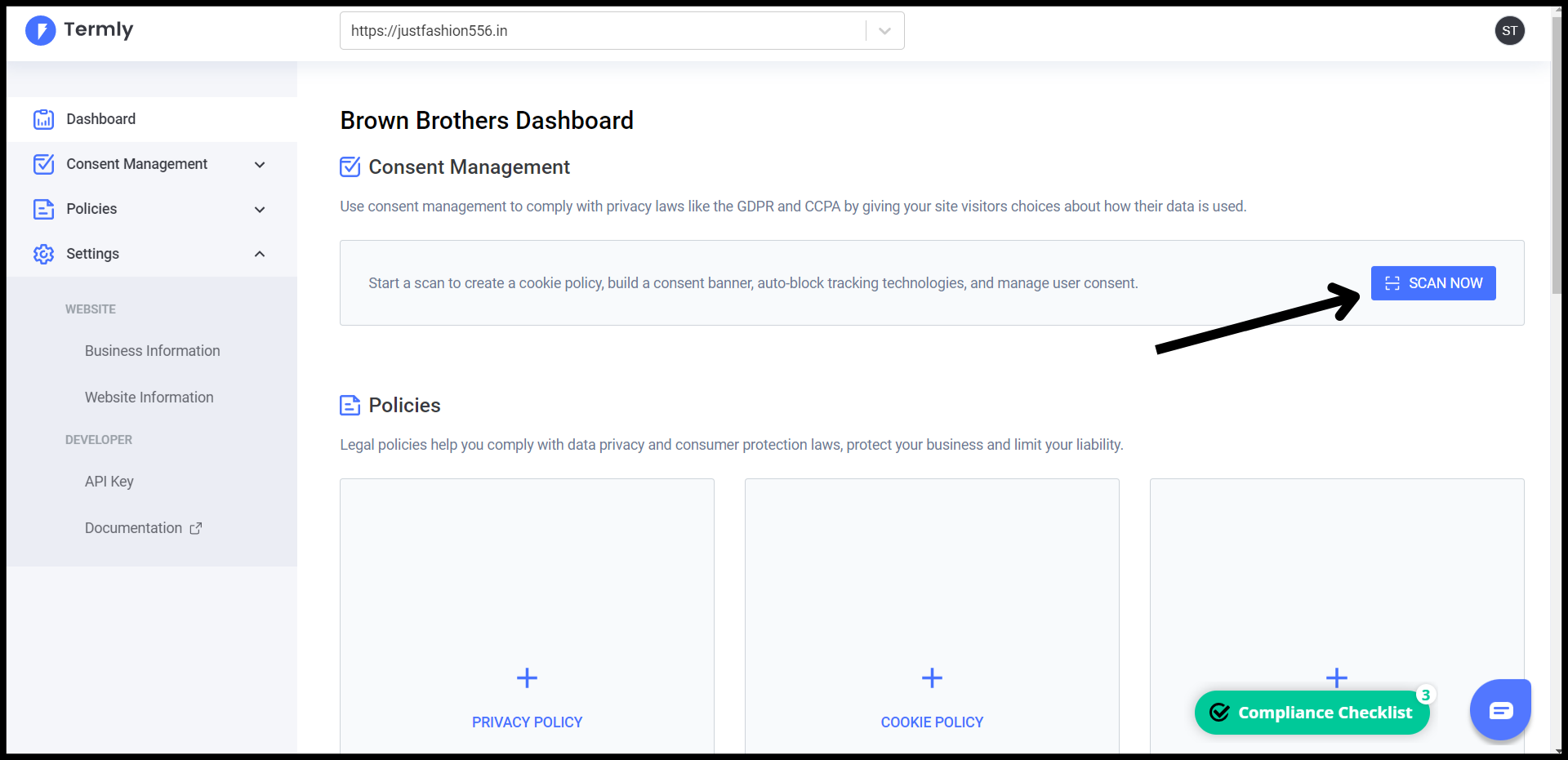Click the vertical page scrollbar
Image resolution: width=1568 pixels, height=760 pixels.
(x=1557, y=155)
